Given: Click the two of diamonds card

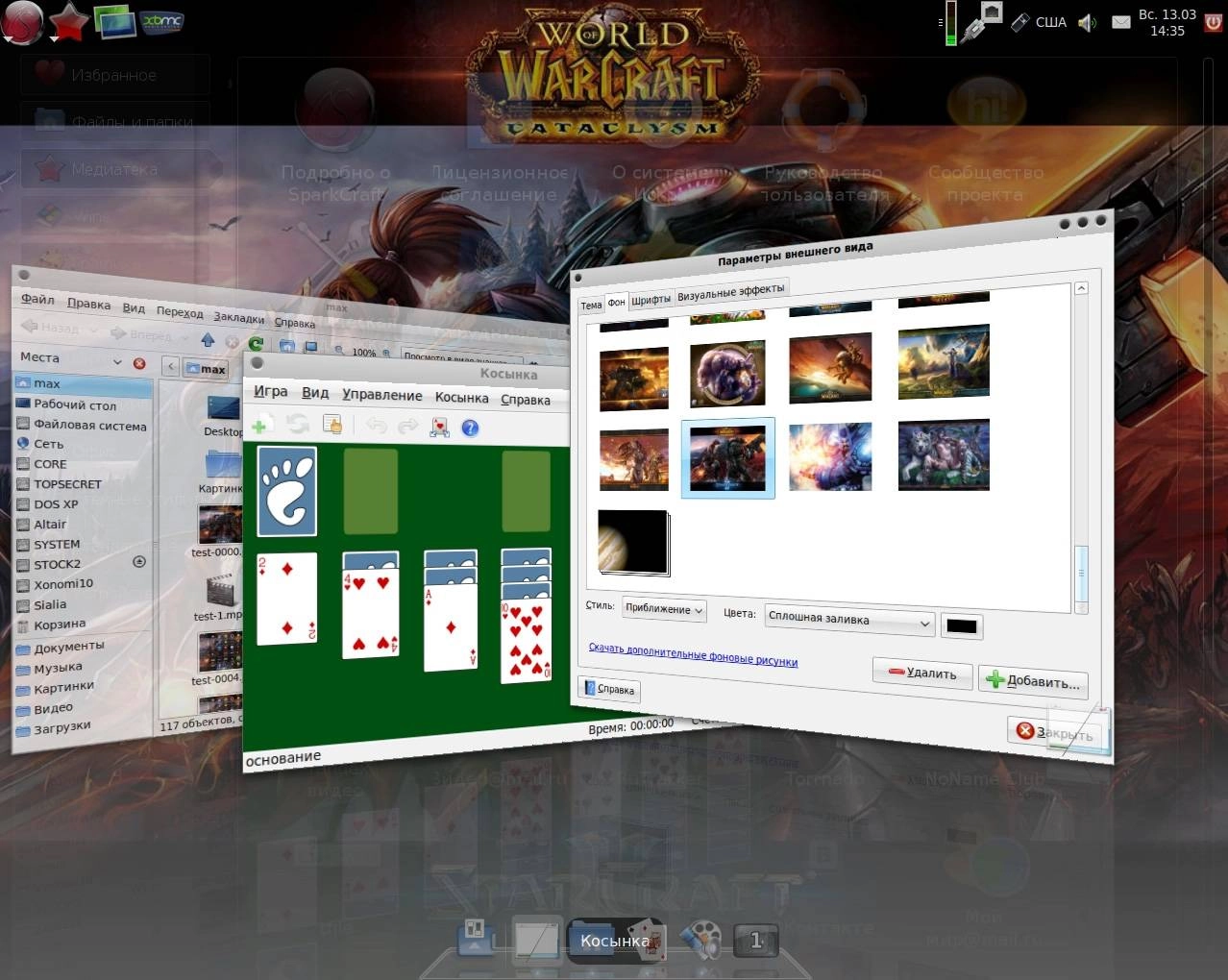Looking at the screenshot, I should [286, 598].
